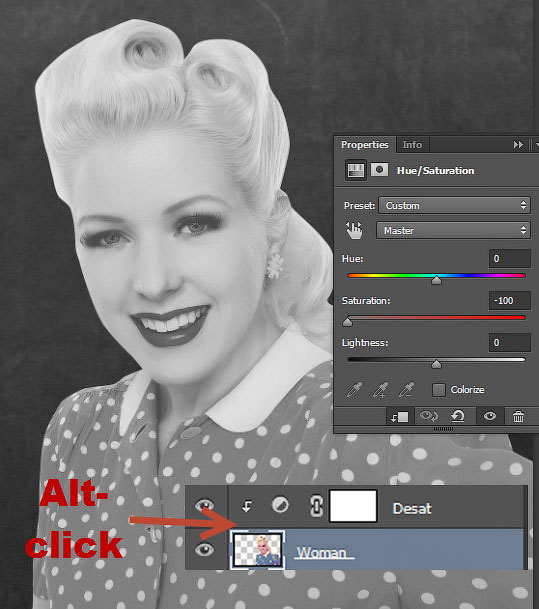Click the Properties panel resize grip
Image resolution: width=539 pixels, height=609 pixels.
pos(443,429)
